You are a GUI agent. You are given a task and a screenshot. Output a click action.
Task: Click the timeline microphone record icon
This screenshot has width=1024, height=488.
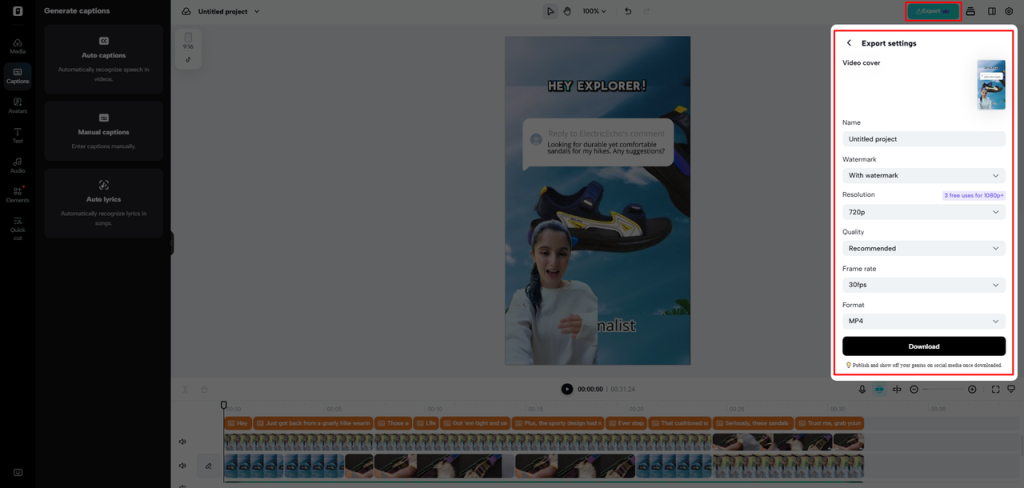pos(862,389)
